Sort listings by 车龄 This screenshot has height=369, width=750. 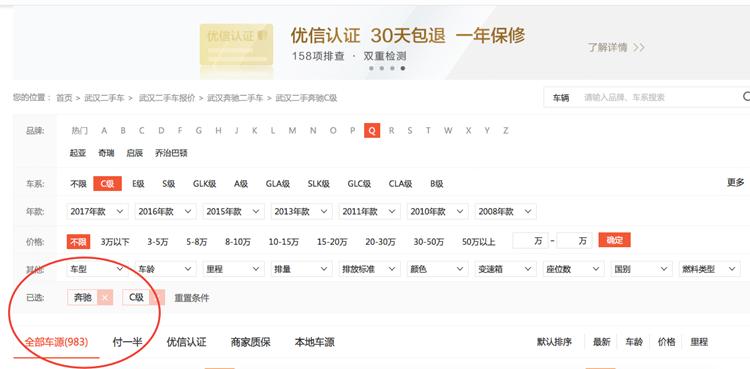pos(634,342)
